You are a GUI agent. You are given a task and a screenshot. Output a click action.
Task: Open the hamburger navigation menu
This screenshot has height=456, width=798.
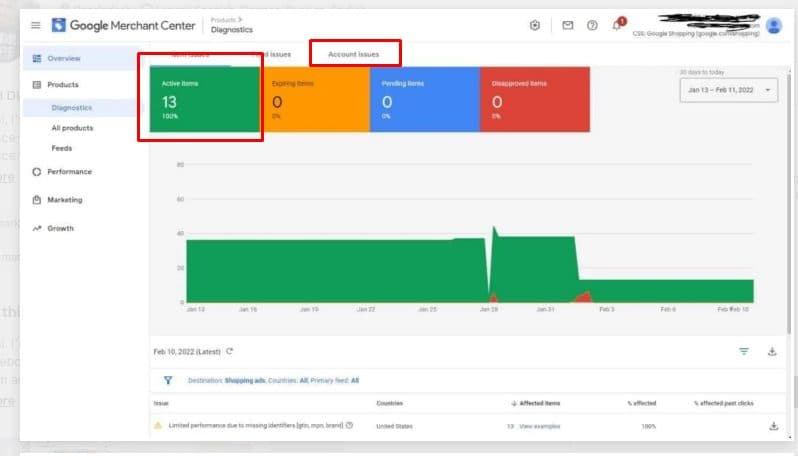coord(36,25)
